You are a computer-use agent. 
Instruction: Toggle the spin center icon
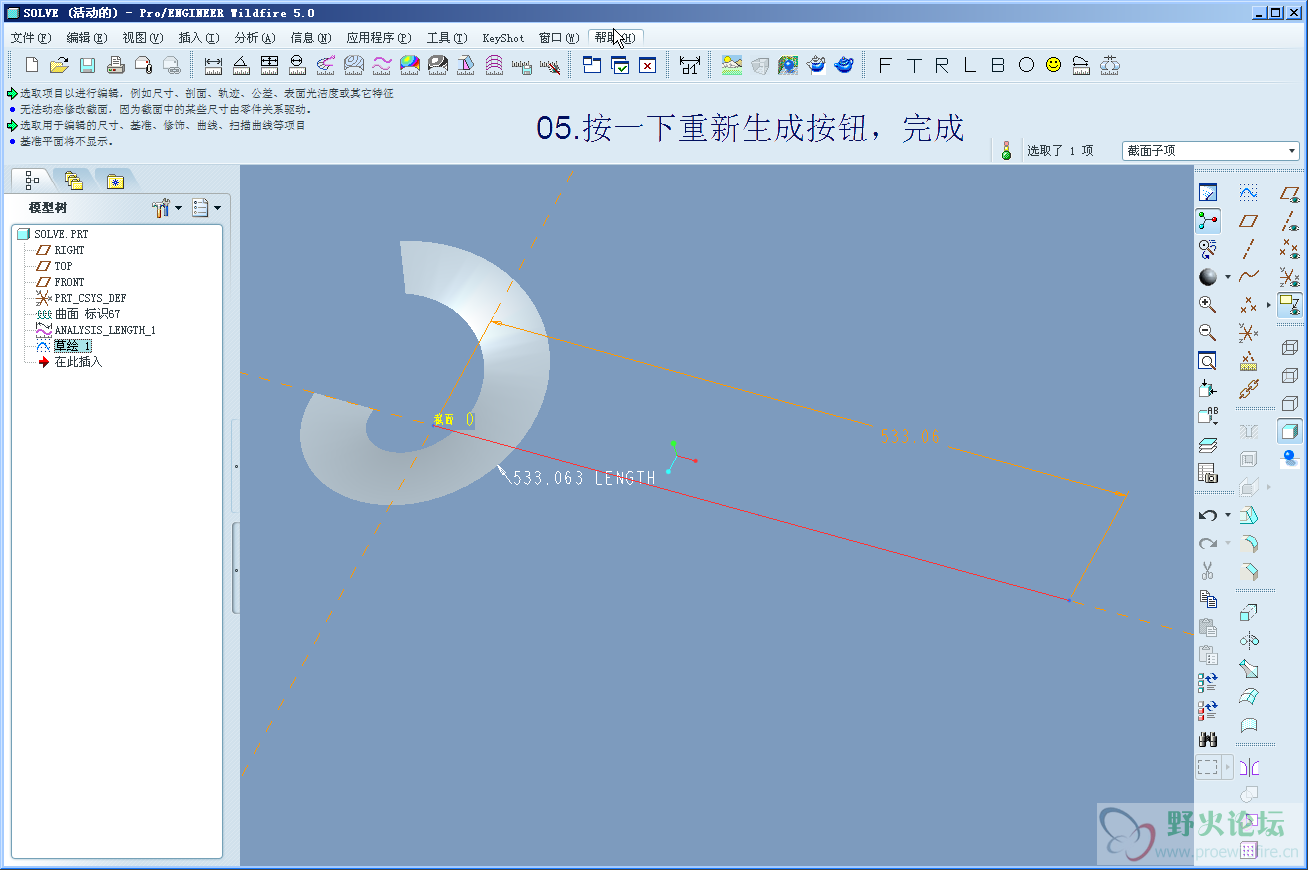coord(1208,221)
